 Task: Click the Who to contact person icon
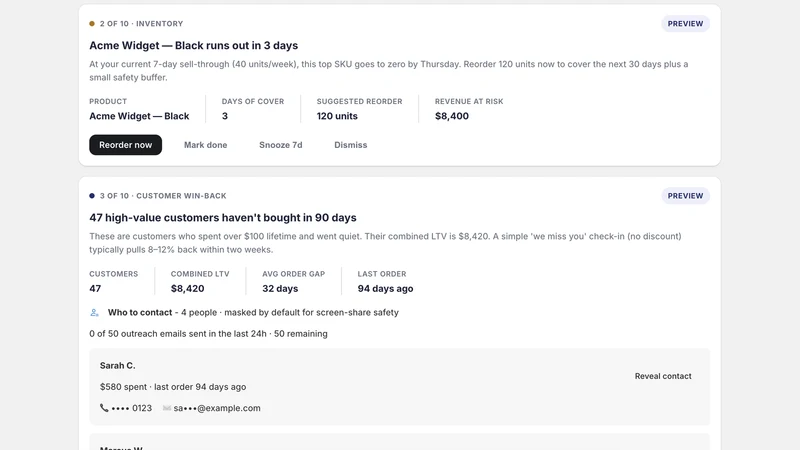click(94, 312)
